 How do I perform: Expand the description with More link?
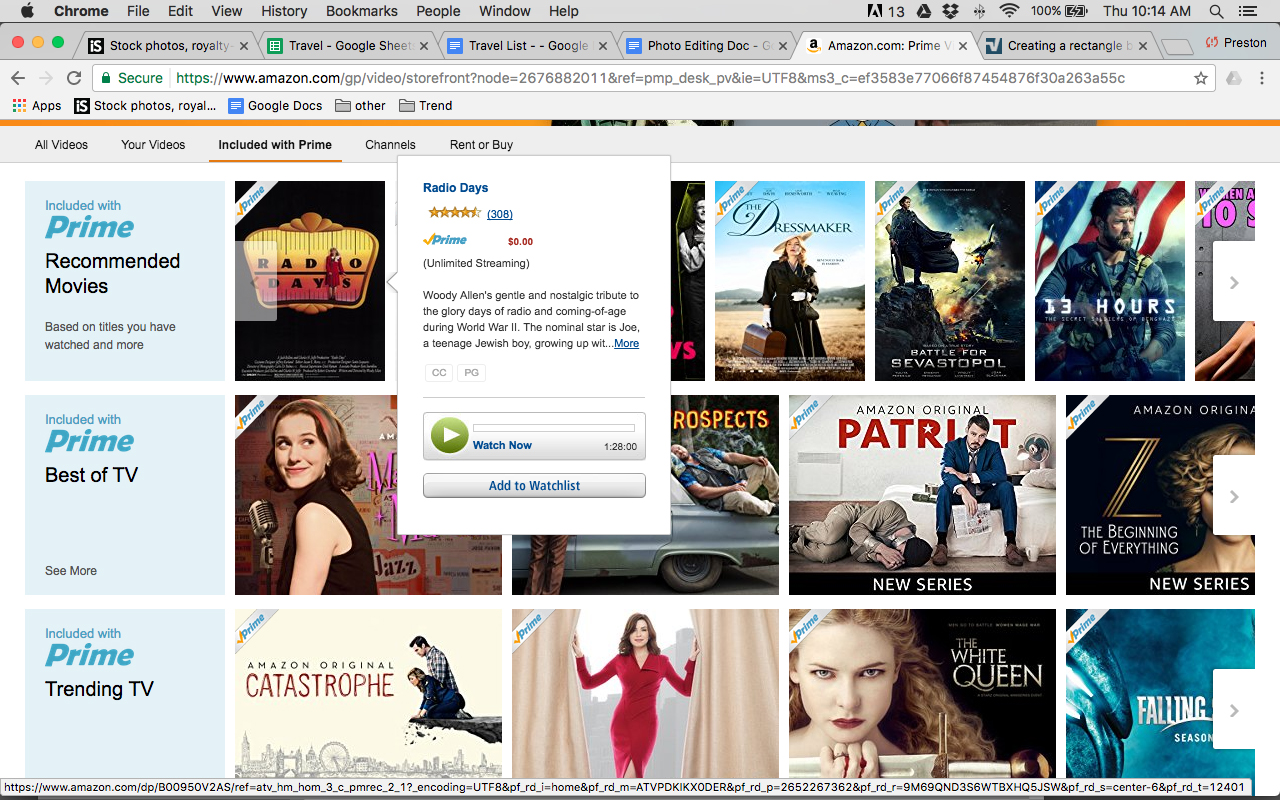(626, 343)
